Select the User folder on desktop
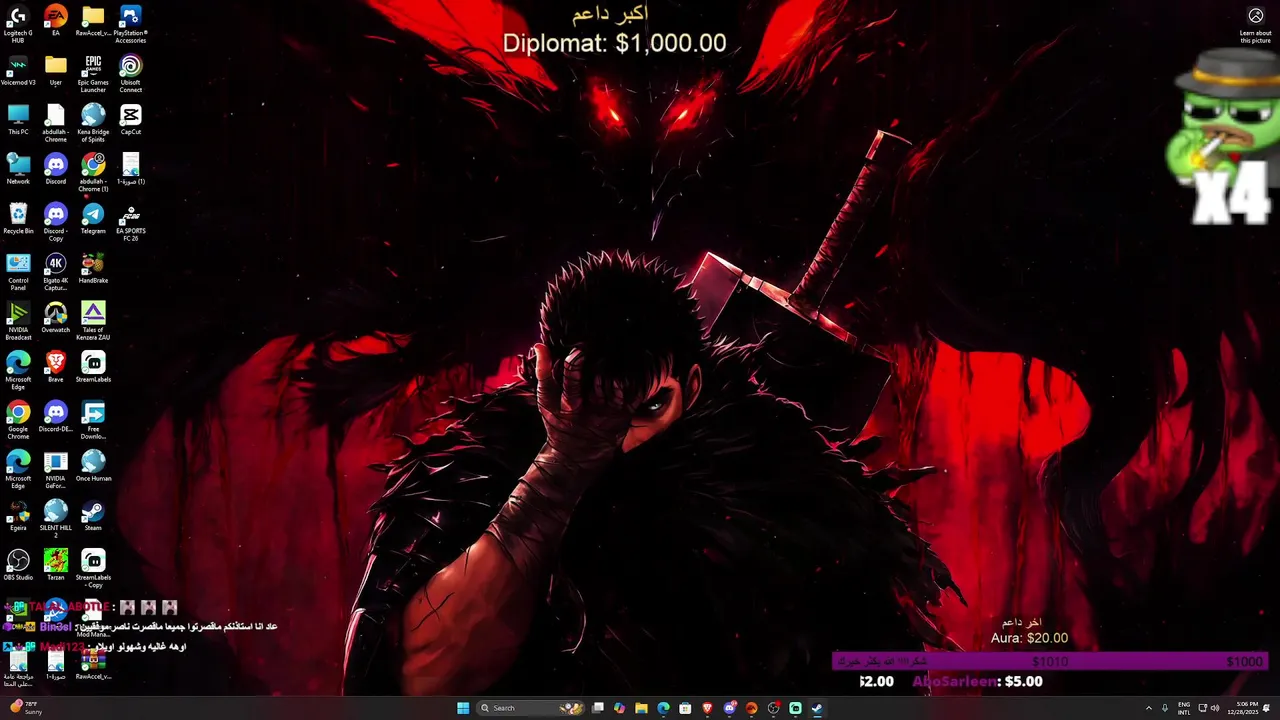 (x=56, y=70)
